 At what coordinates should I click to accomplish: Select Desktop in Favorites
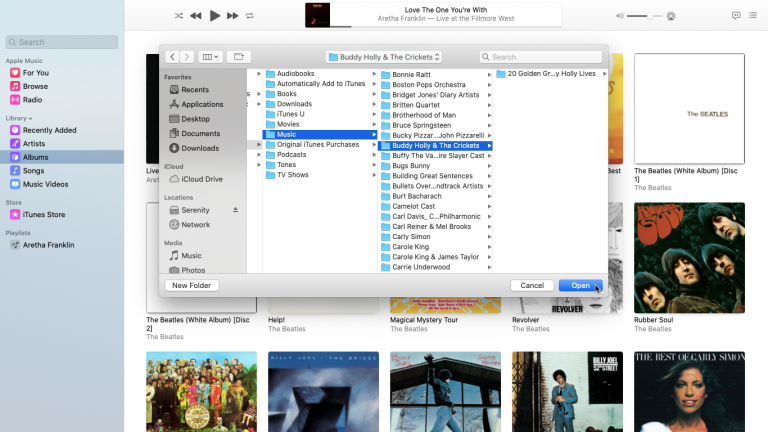click(x=195, y=119)
